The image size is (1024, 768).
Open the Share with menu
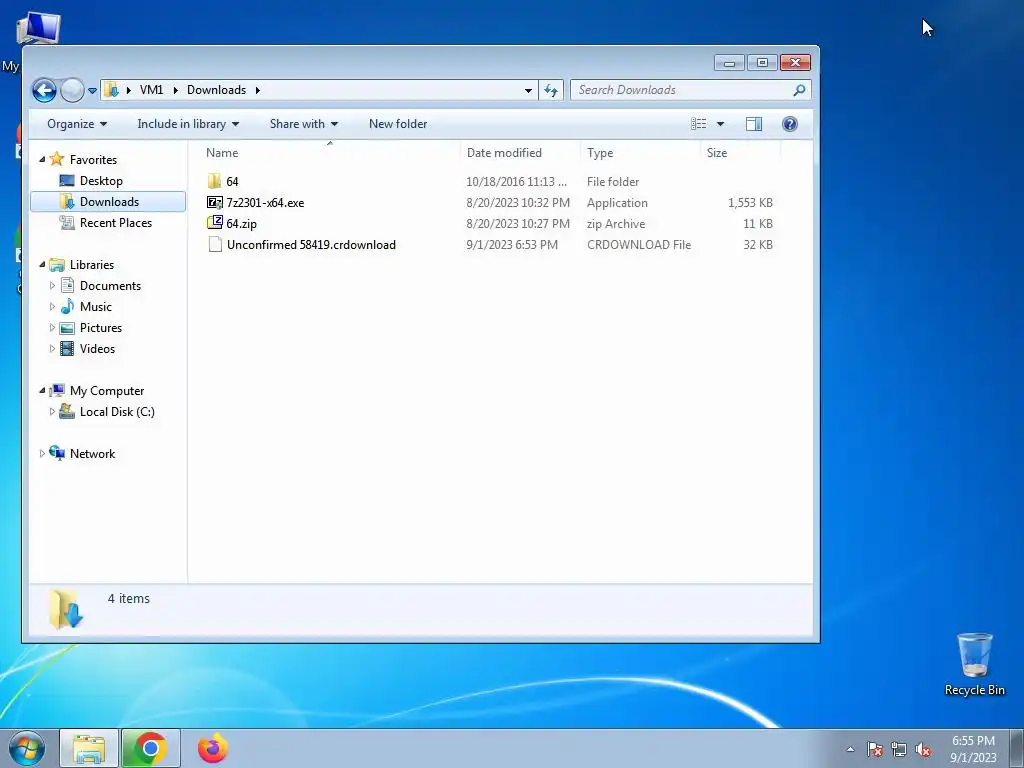[304, 124]
